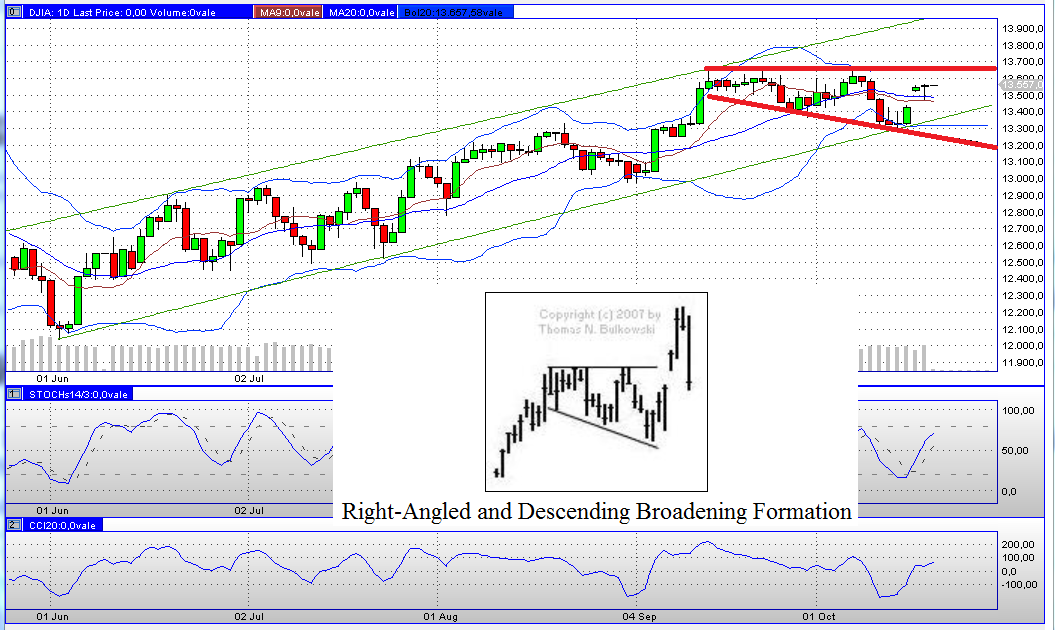
Task: Select the CCI20:0,0vale panel label
Action: coord(62,526)
